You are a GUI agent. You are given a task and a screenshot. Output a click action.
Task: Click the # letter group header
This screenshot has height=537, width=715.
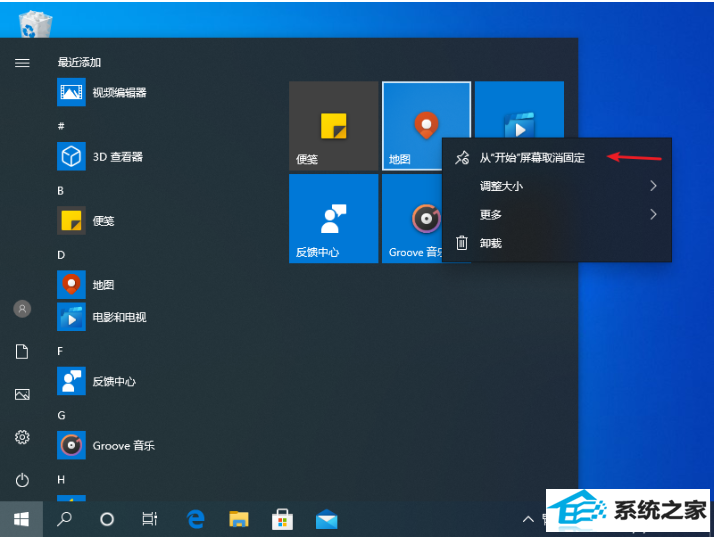pyautogui.click(x=61, y=126)
